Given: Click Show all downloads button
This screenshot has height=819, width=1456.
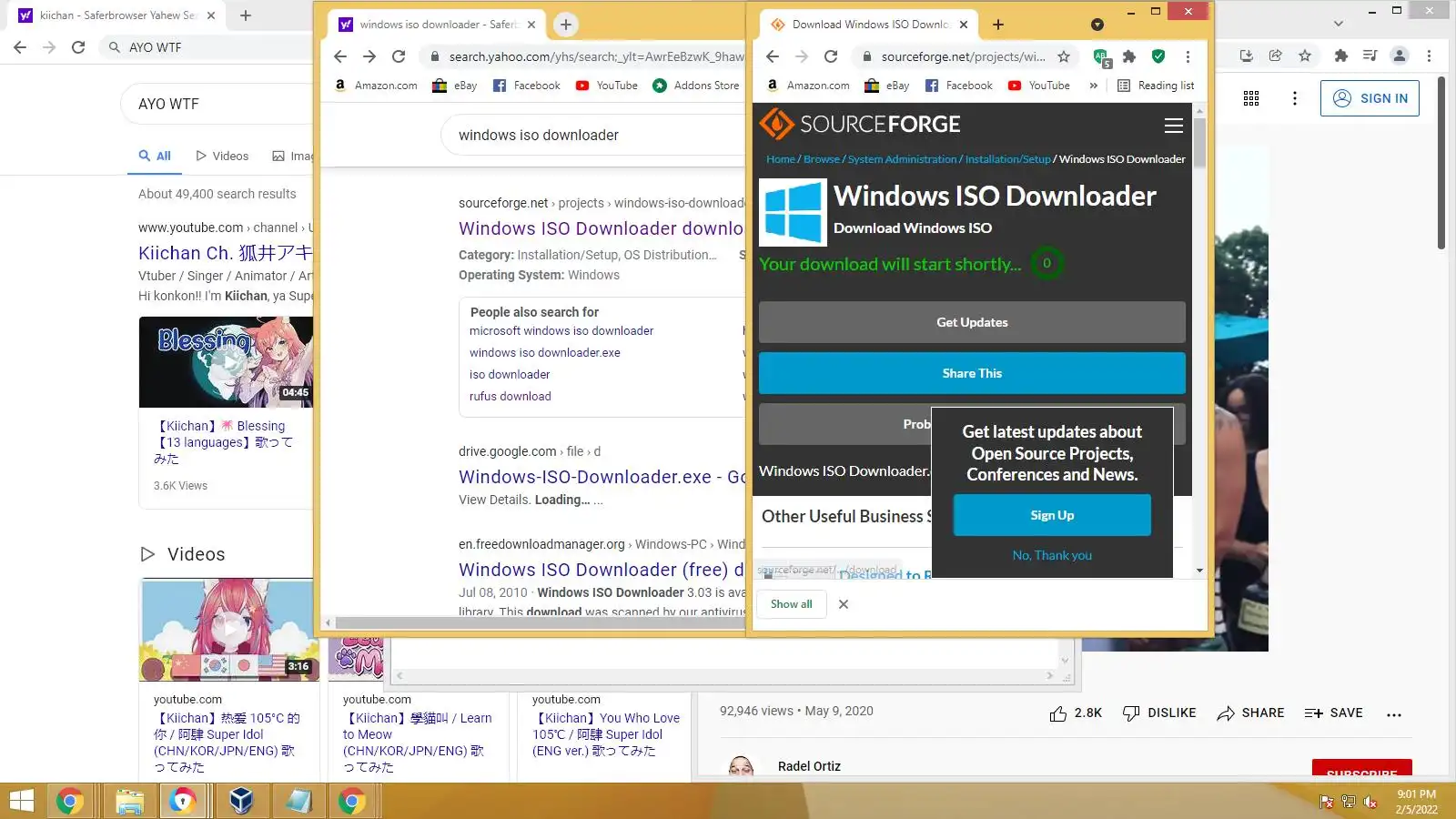Looking at the screenshot, I should [792, 604].
